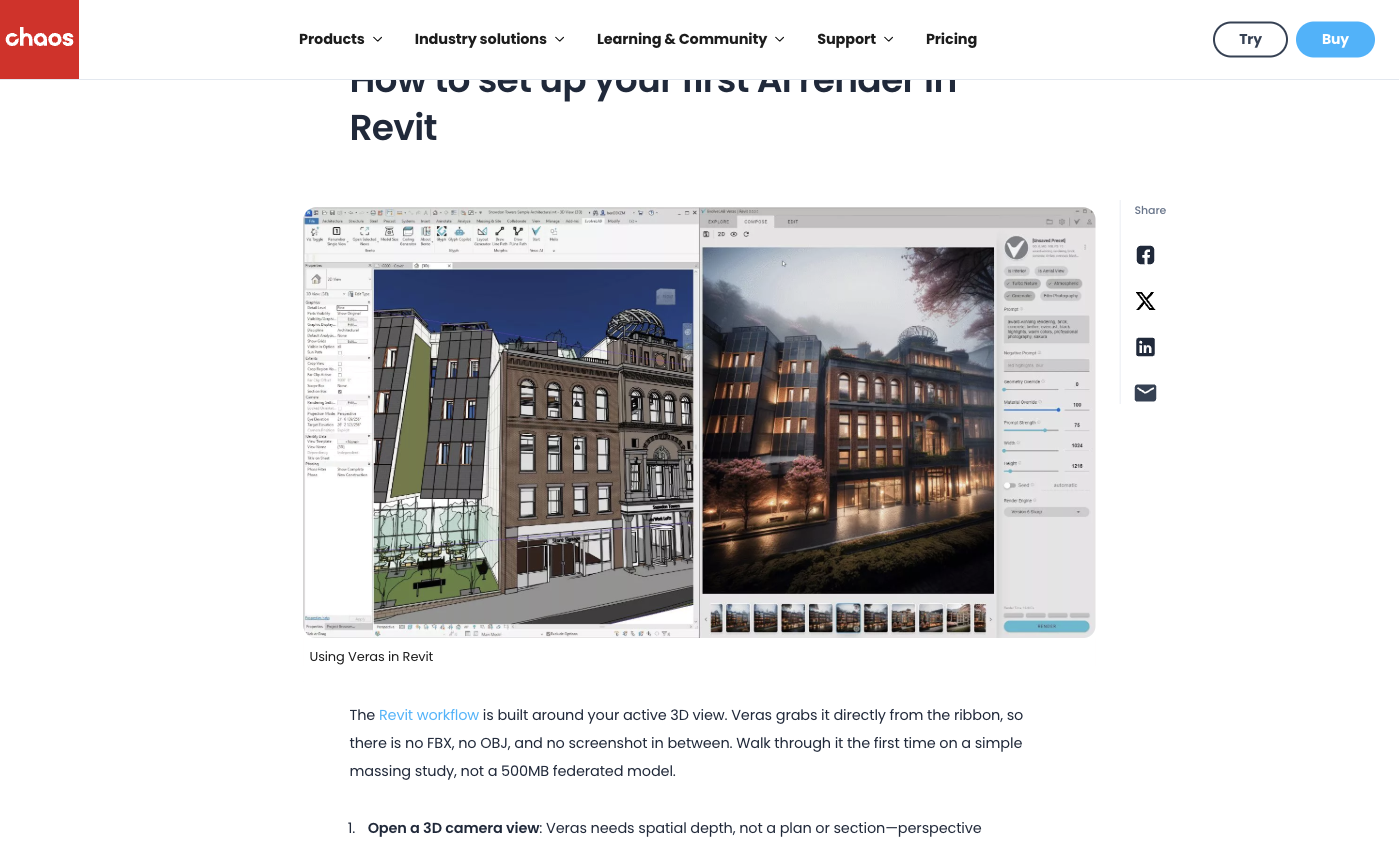Share the article on LinkedIn
This screenshot has width=1399, height=846.
pyautogui.click(x=1145, y=347)
